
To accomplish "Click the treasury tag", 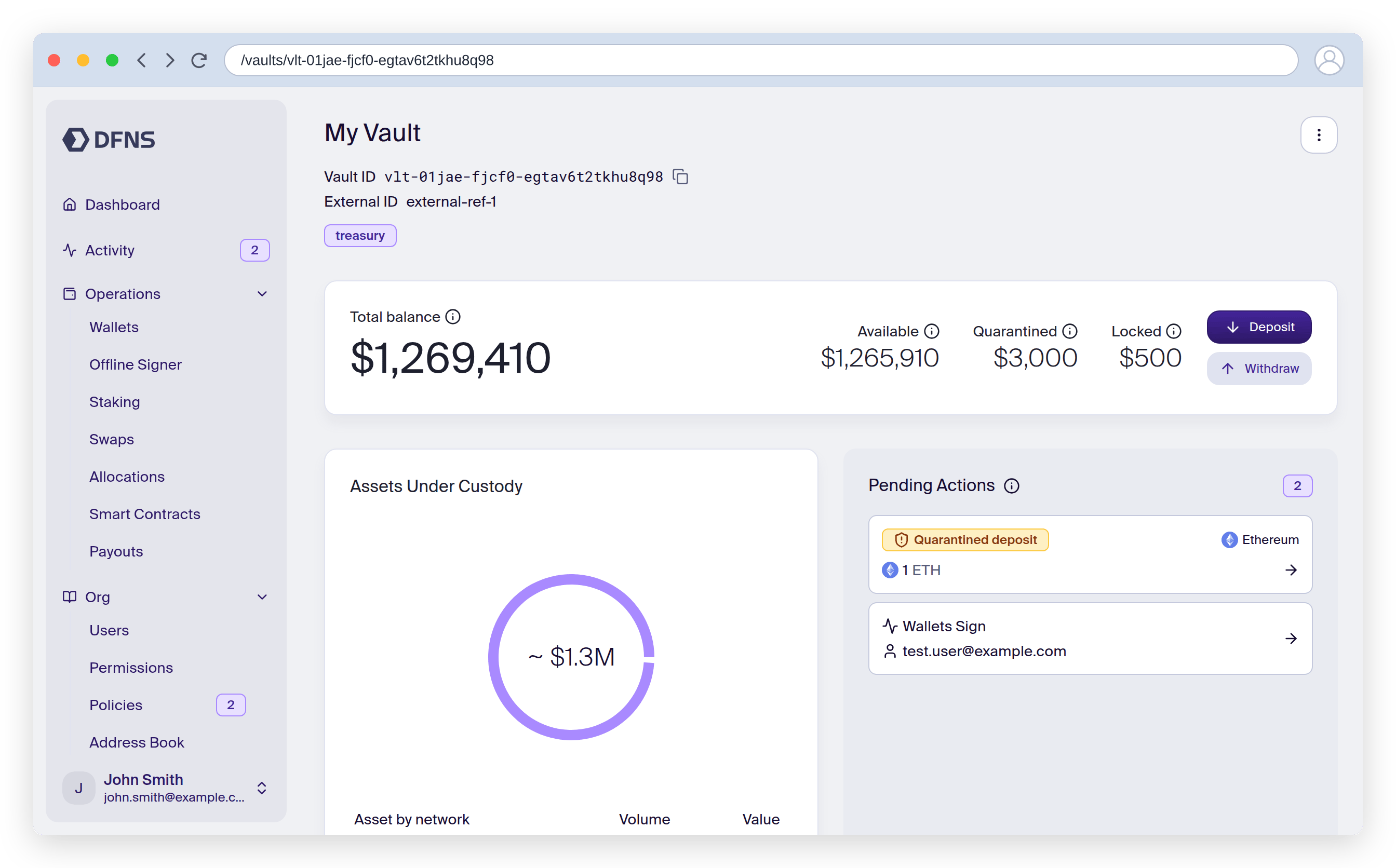I will 360,235.
